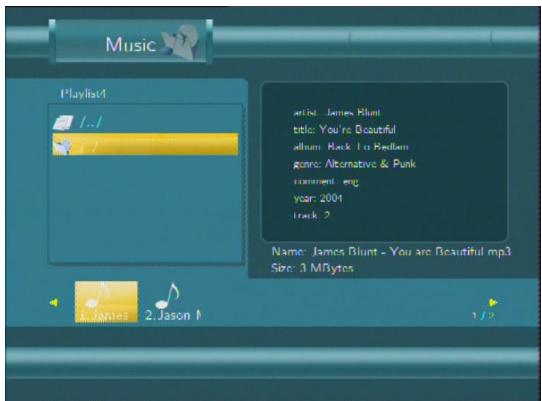Select the highlighted yellow playlist row
542x401 pixels.
tap(145, 144)
